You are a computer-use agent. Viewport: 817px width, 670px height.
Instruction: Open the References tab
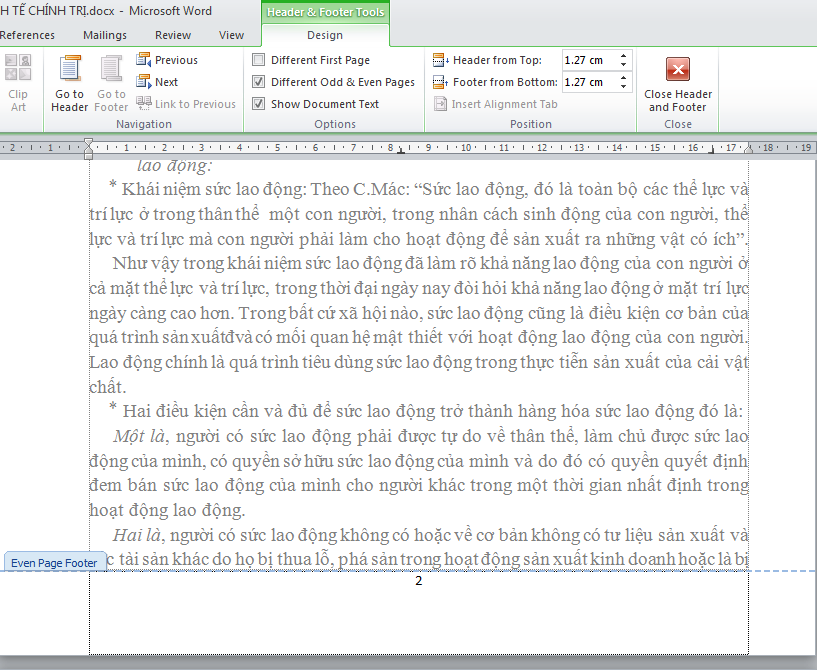tap(27, 35)
